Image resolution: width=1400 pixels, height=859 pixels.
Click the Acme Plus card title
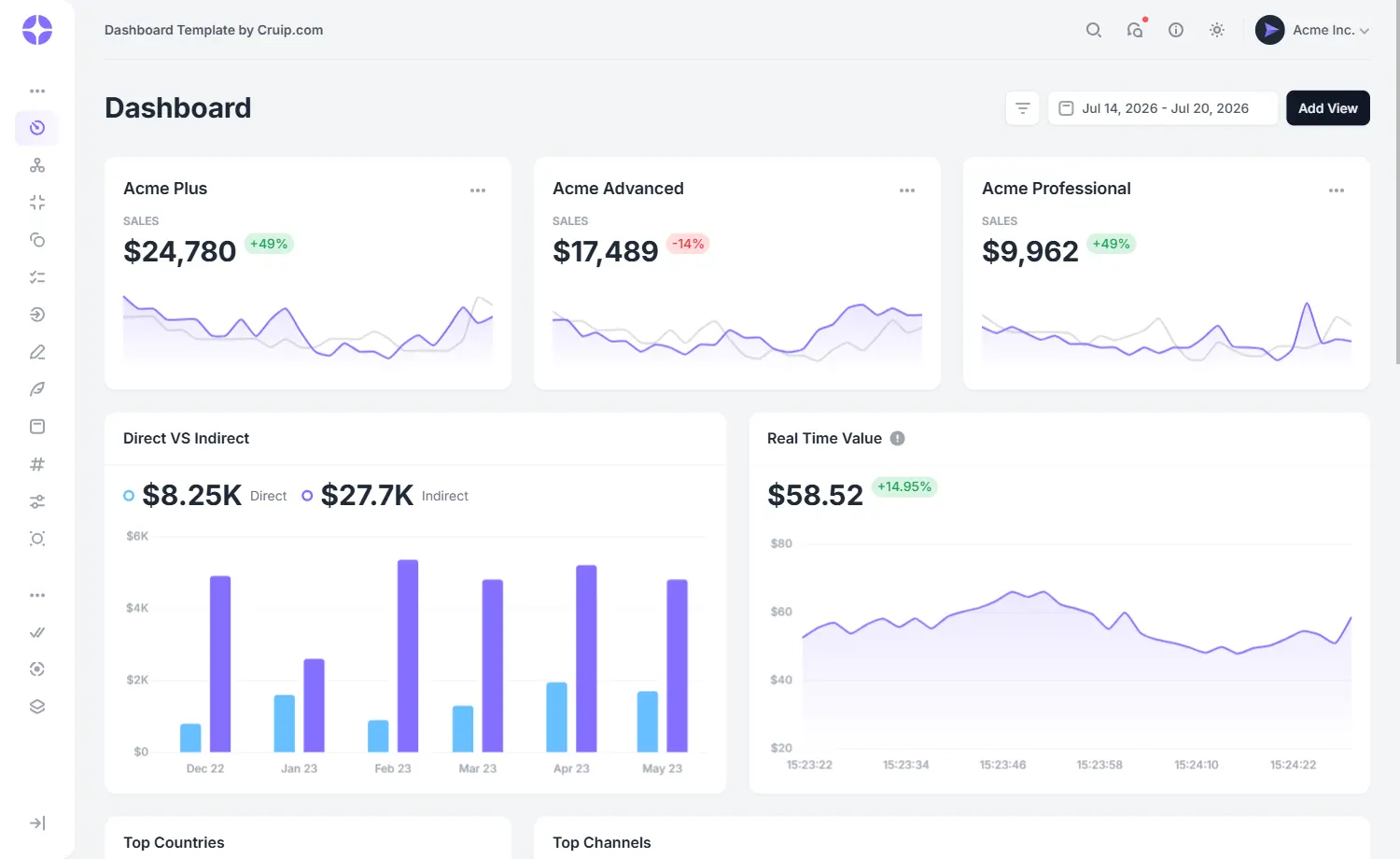click(x=165, y=189)
